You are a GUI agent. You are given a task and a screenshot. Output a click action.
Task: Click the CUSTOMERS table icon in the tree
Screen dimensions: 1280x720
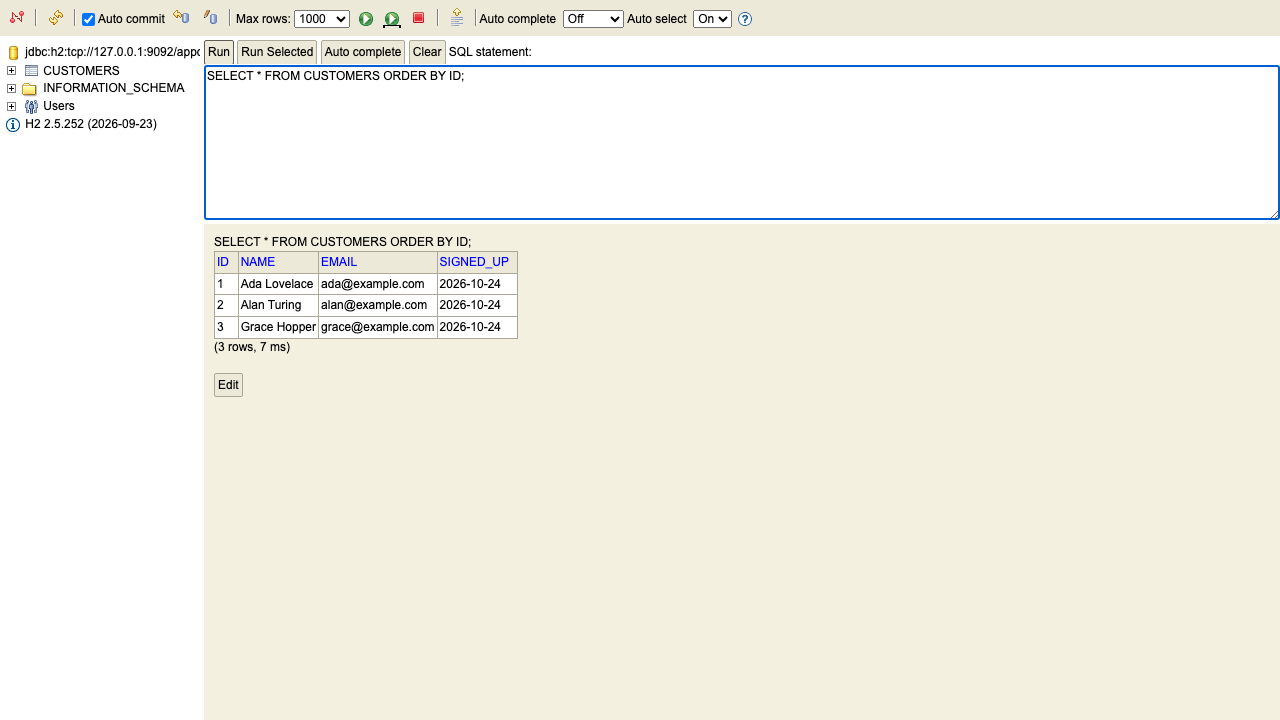(x=31, y=71)
